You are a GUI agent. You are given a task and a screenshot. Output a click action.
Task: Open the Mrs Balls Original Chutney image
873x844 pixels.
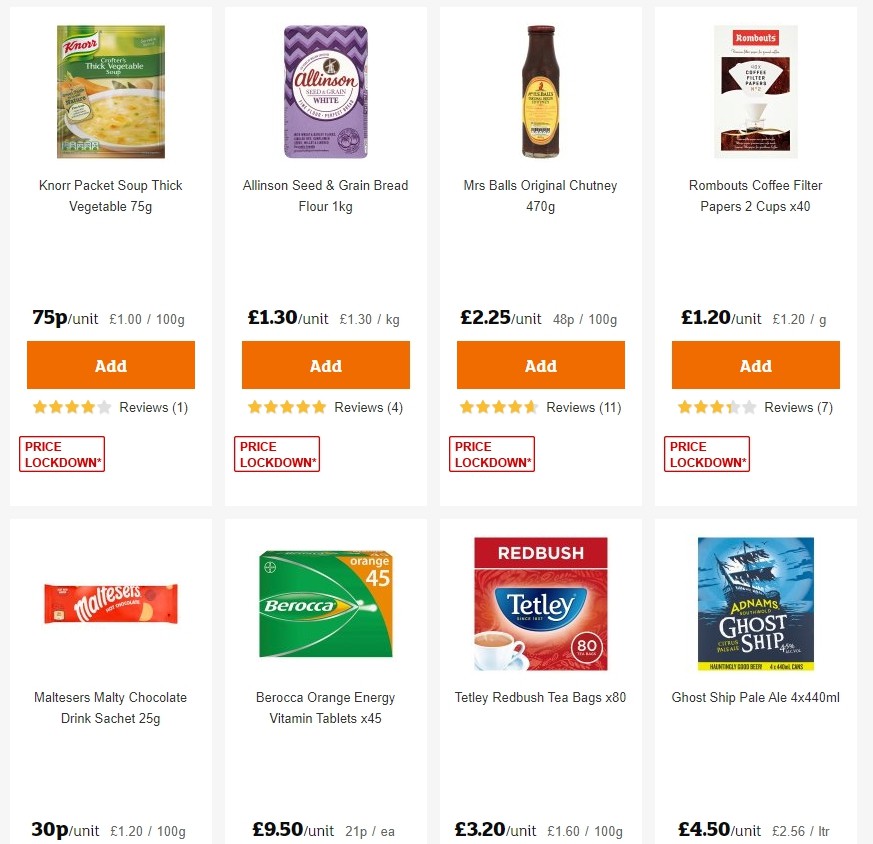click(x=540, y=91)
